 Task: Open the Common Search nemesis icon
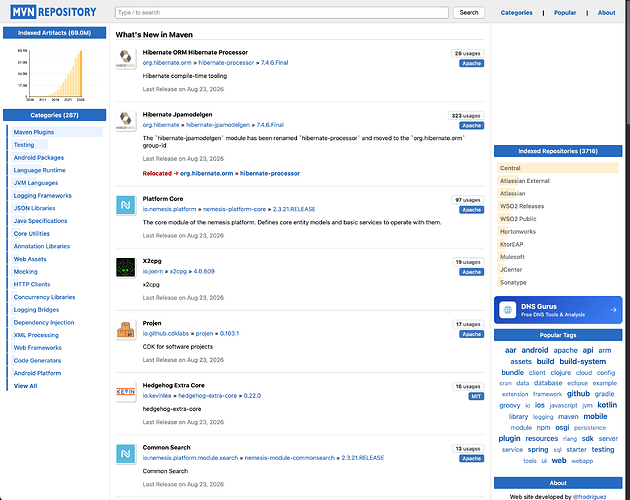click(x=126, y=454)
